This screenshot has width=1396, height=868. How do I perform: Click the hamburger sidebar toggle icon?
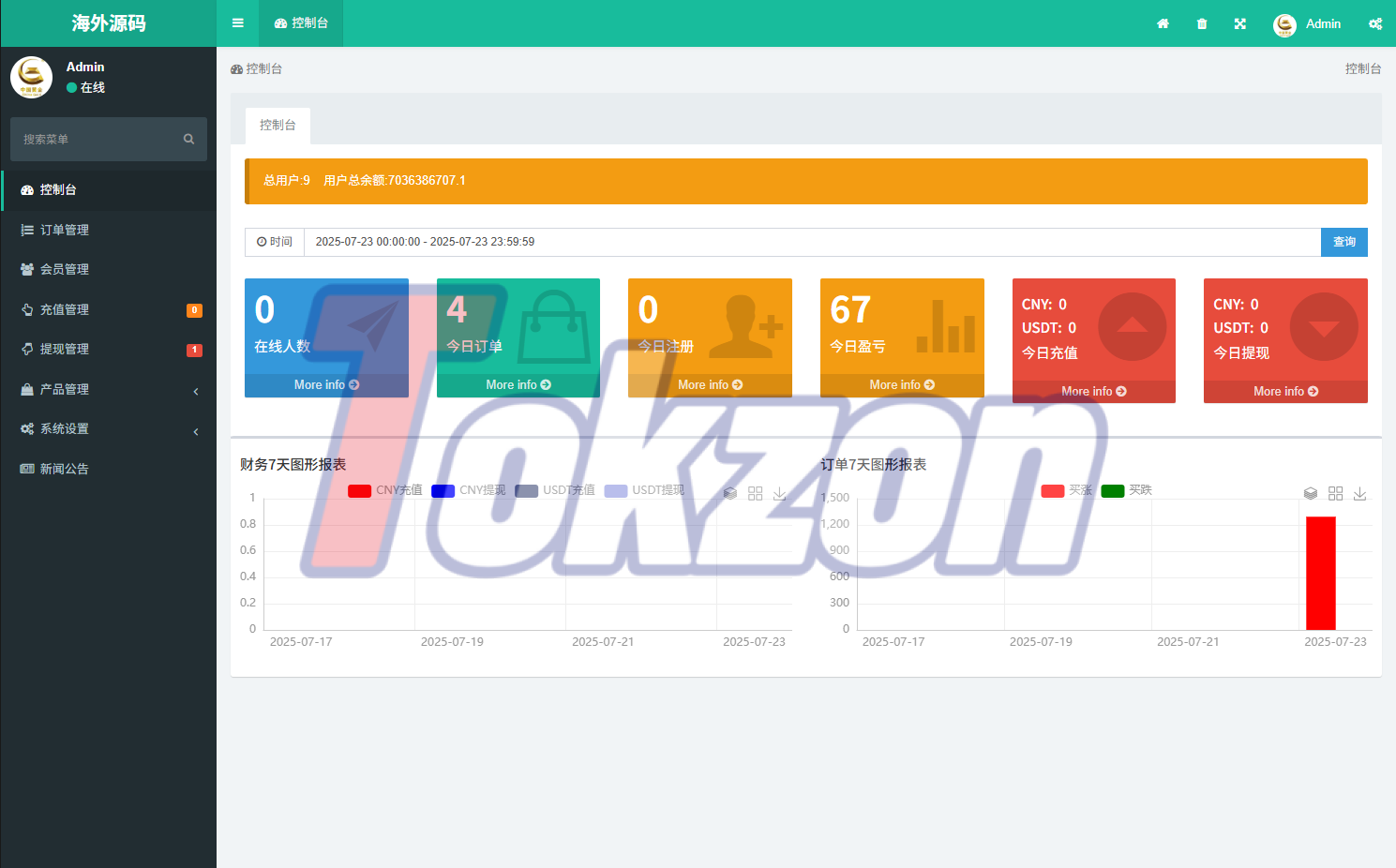[238, 23]
